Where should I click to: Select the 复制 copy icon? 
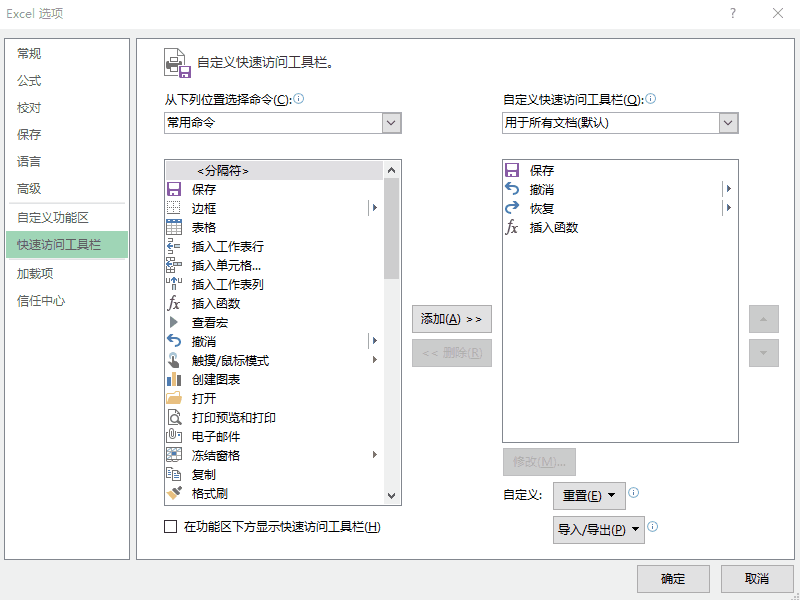pos(174,474)
